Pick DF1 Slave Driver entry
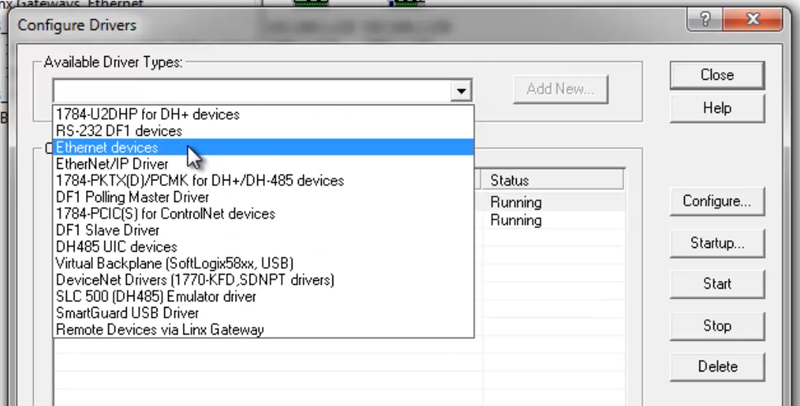 (x=263, y=230)
